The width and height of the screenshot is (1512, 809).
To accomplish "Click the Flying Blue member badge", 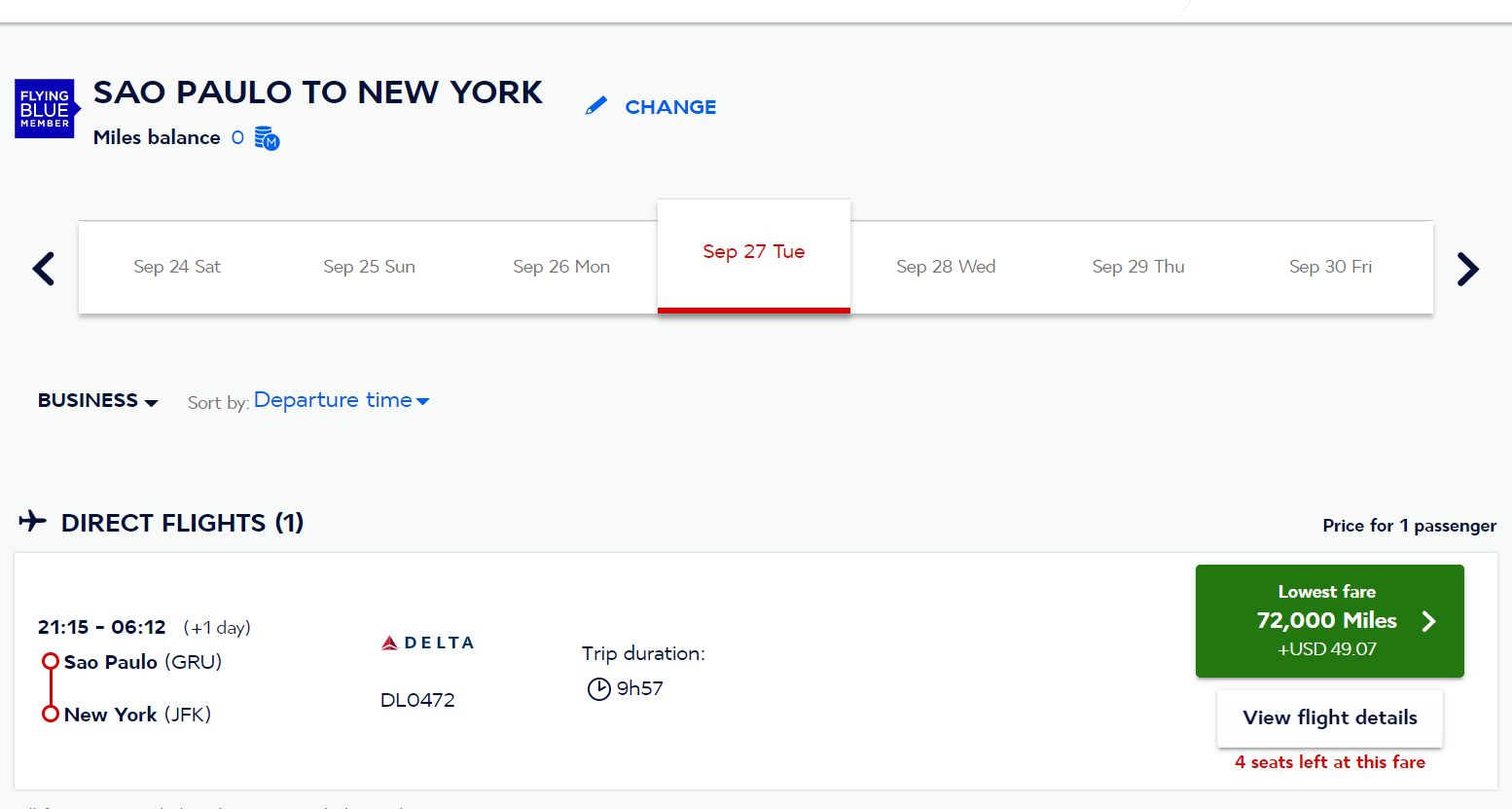I will coord(46,108).
